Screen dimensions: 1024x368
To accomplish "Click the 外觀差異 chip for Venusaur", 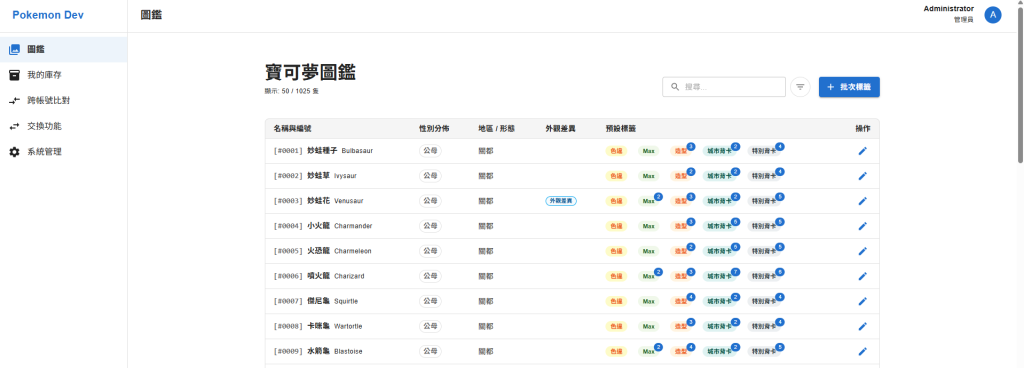I will pos(561,201).
